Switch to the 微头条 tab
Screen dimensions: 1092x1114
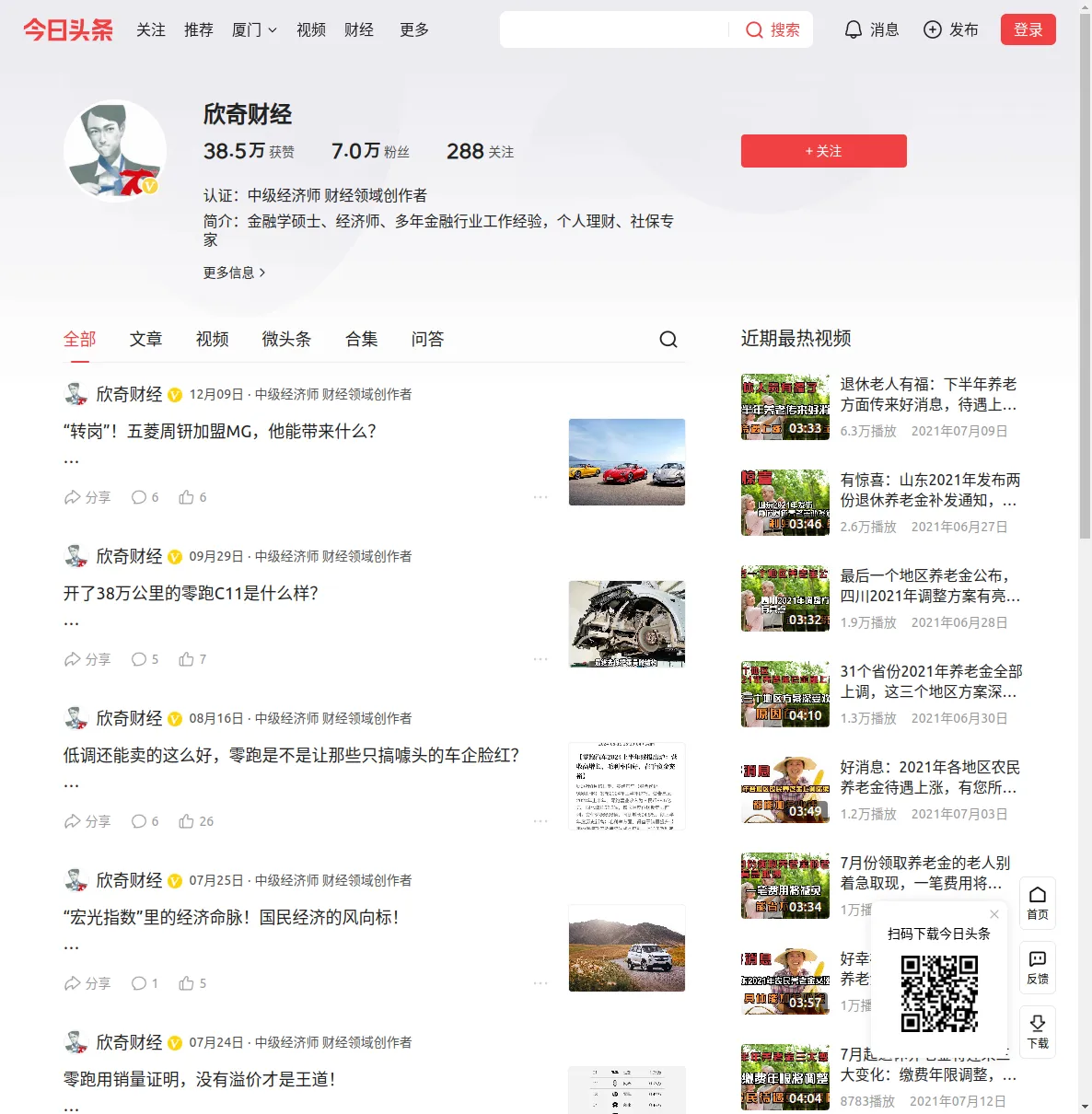[x=287, y=339]
